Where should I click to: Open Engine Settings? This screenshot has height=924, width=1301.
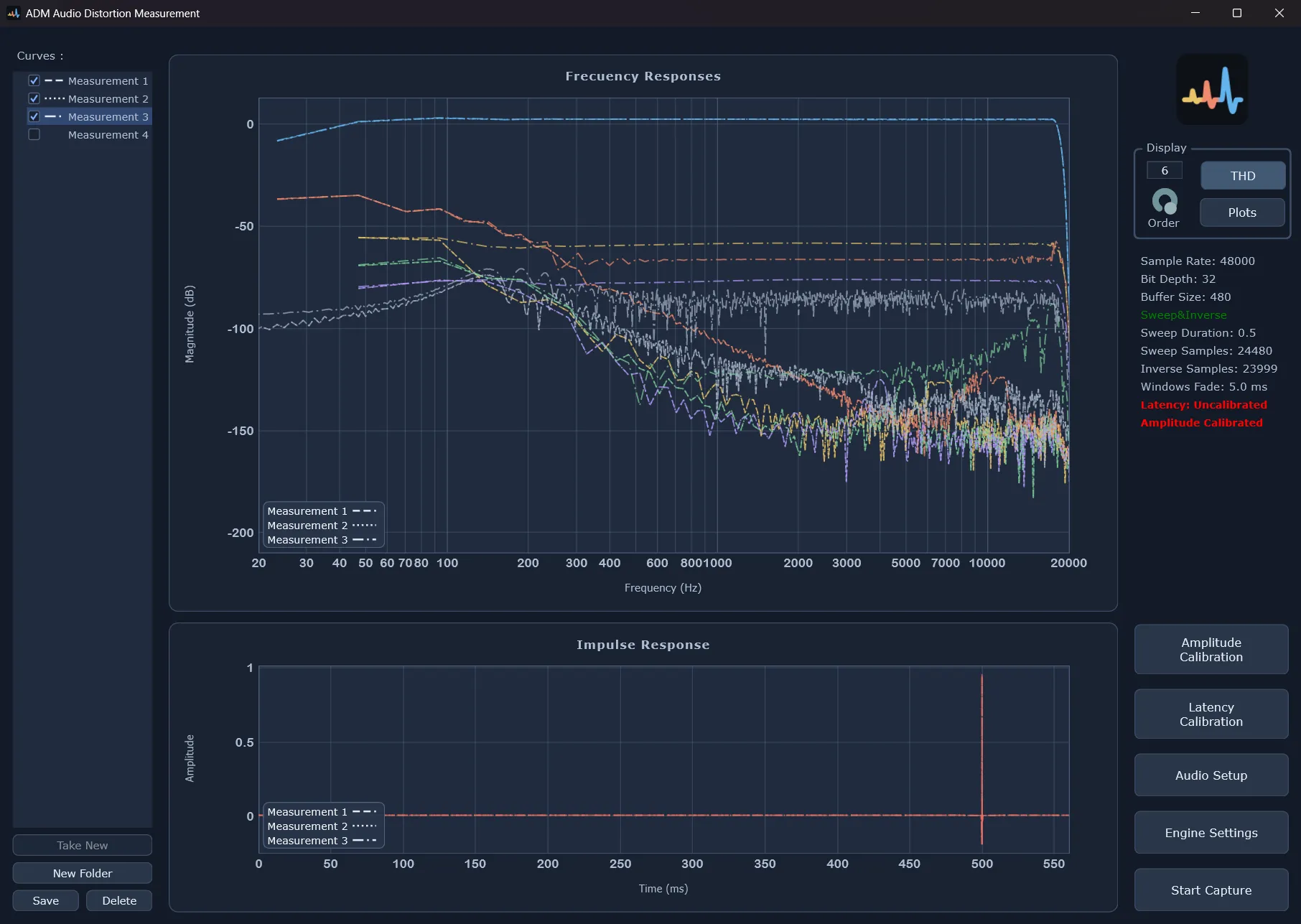[1211, 833]
